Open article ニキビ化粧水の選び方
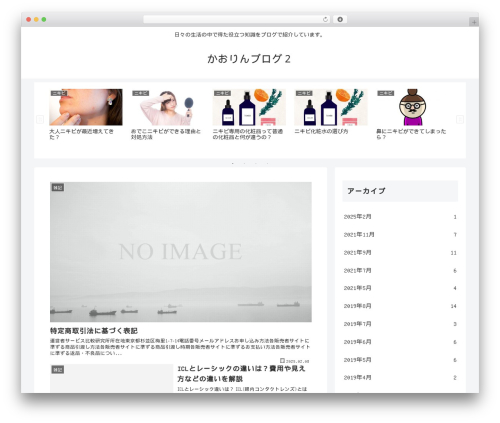500x423 pixels. click(321, 131)
